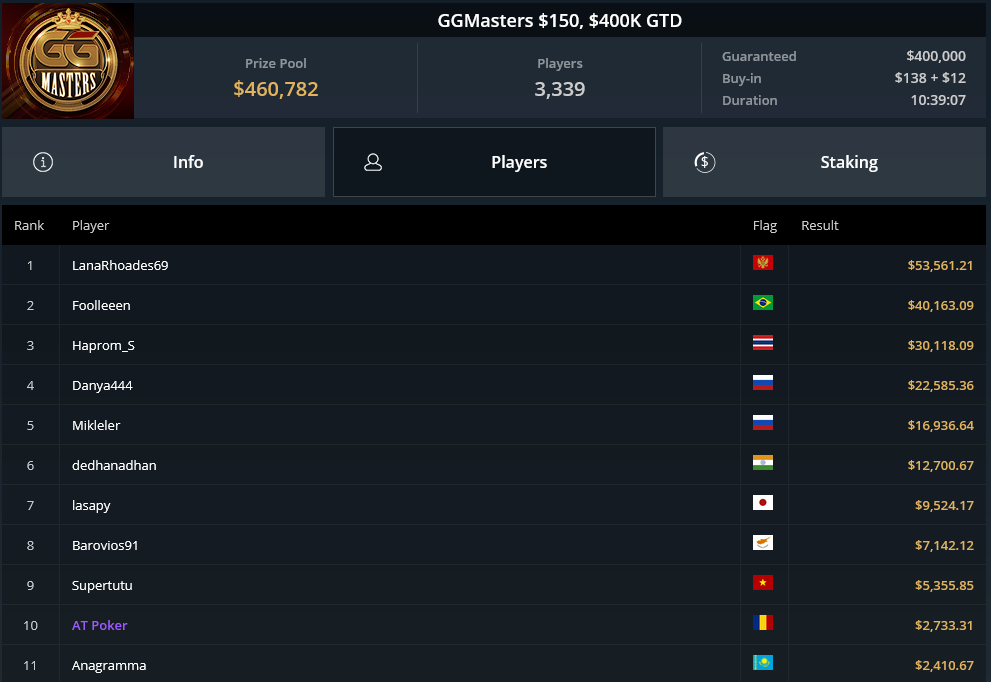Click the Thailand flag next to Haprom_S

[763, 343]
